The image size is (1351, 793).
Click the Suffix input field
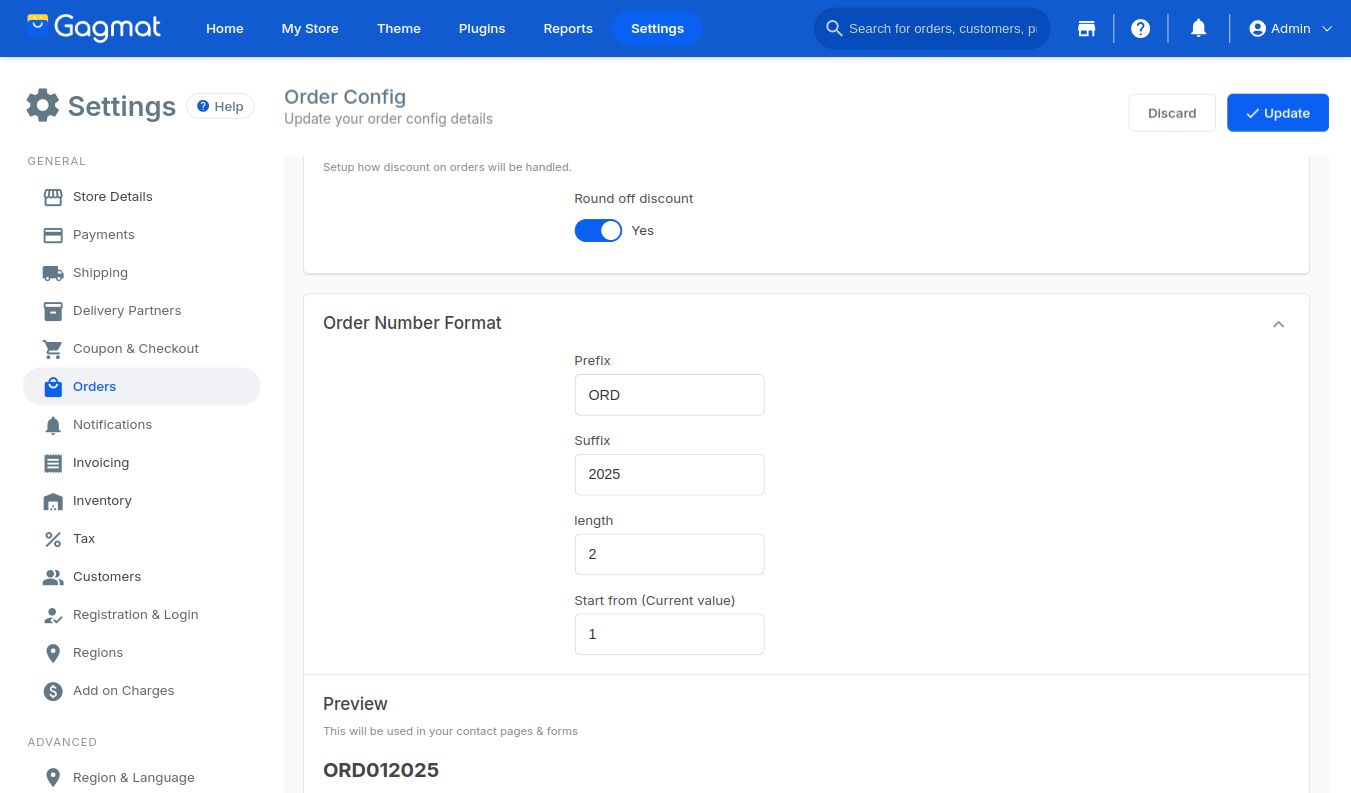pyautogui.click(x=669, y=474)
